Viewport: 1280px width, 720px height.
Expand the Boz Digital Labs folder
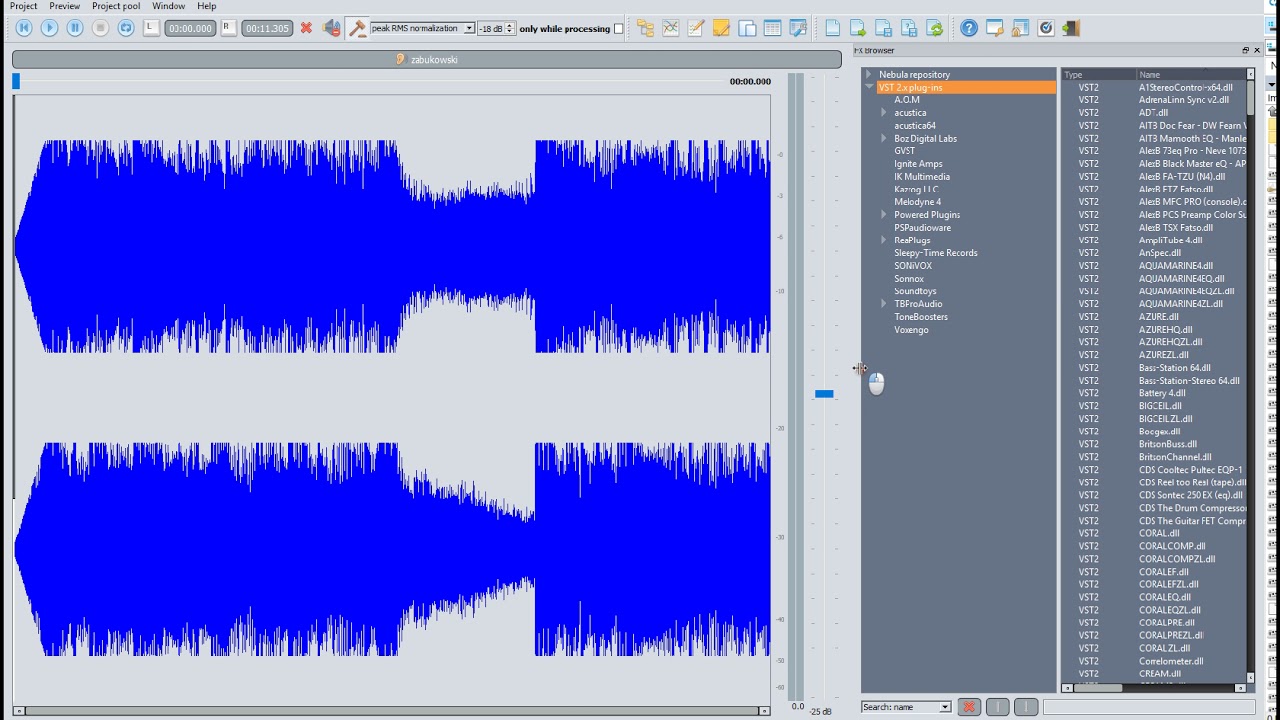coord(884,138)
